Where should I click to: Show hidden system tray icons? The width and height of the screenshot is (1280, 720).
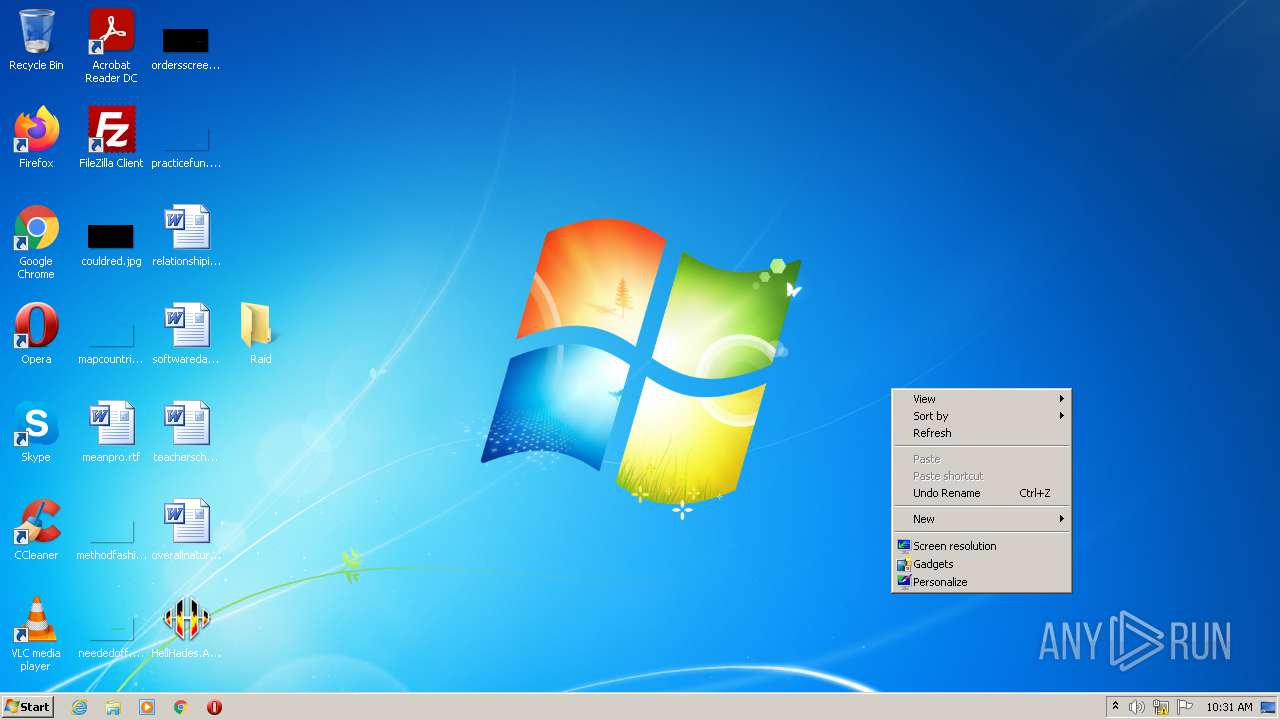[1115, 707]
